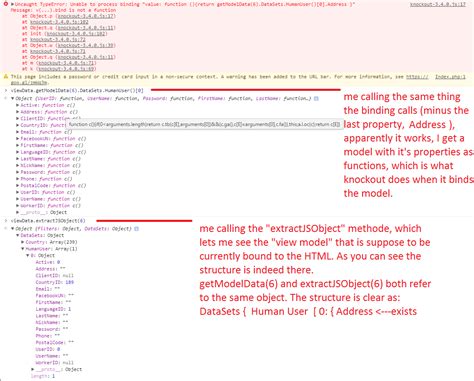
Task: Expand the Phone: function c() property
Action: point(18,179)
